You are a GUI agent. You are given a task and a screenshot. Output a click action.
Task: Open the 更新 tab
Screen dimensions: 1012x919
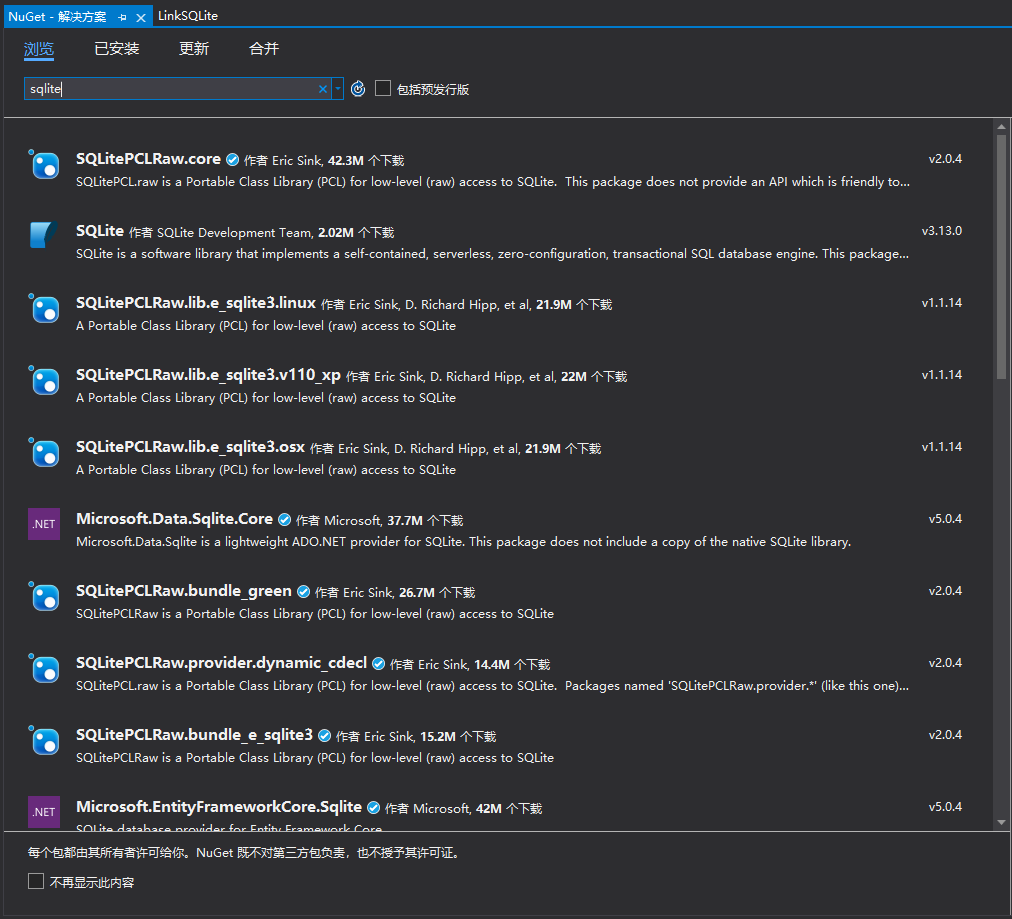(x=193, y=48)
